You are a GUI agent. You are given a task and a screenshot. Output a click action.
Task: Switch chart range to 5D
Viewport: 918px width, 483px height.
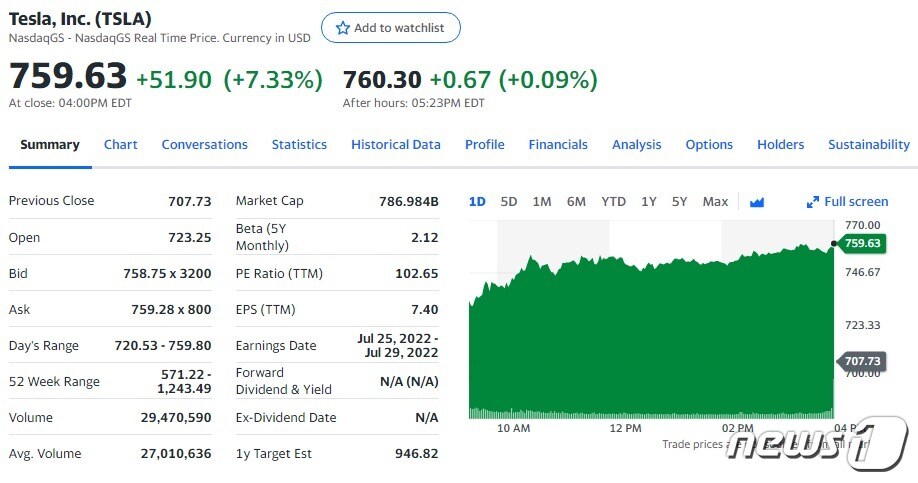509,202
